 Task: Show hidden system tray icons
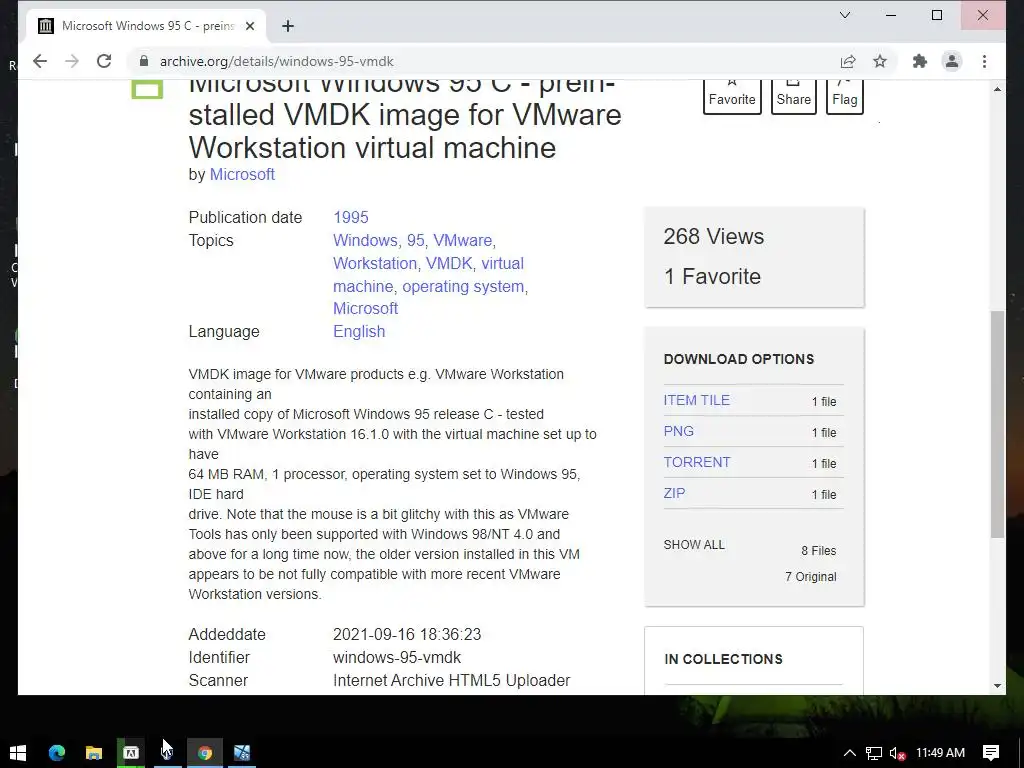pos(849,753)
